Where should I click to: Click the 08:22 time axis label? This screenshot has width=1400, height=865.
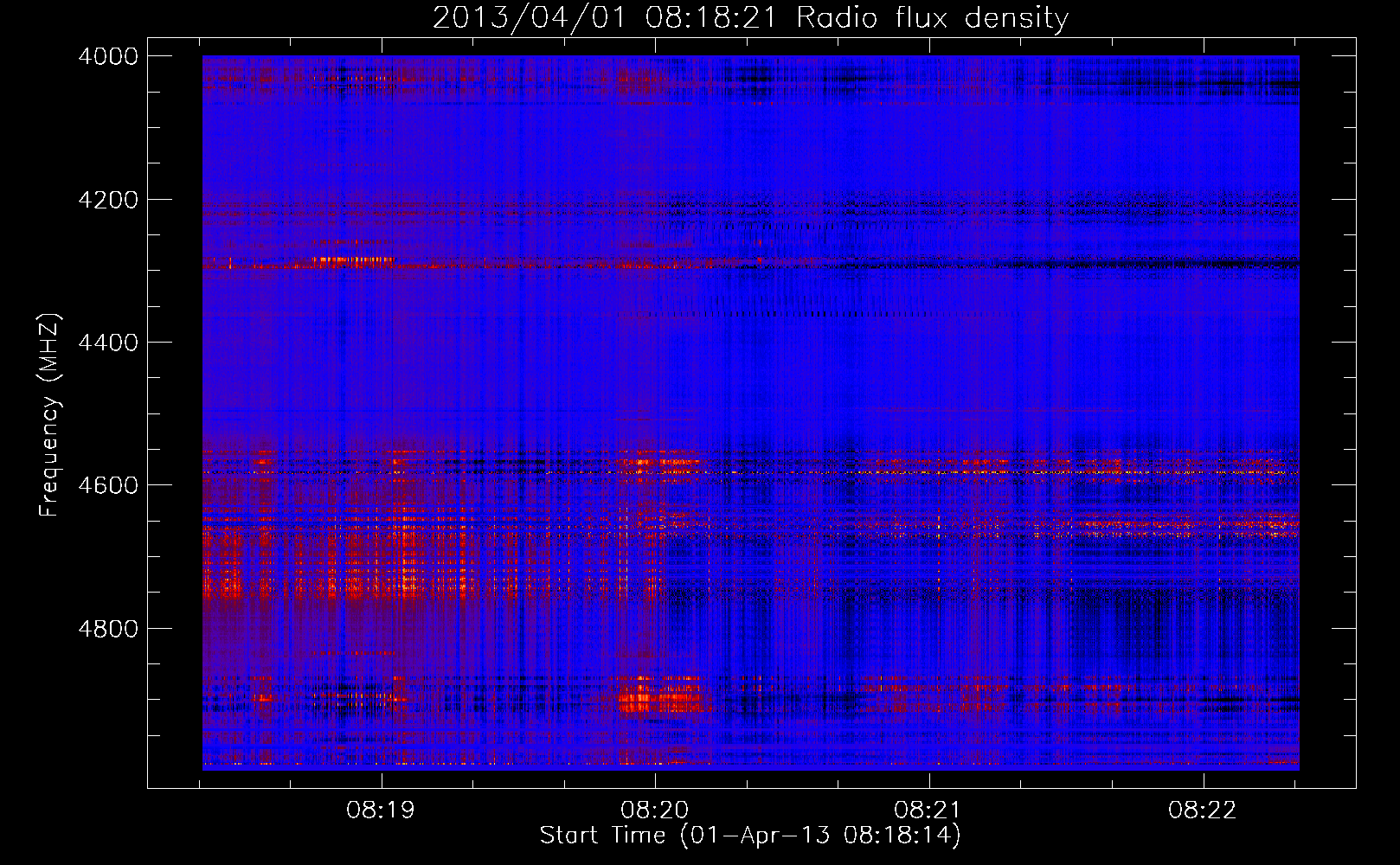(x=1202, y=811)
